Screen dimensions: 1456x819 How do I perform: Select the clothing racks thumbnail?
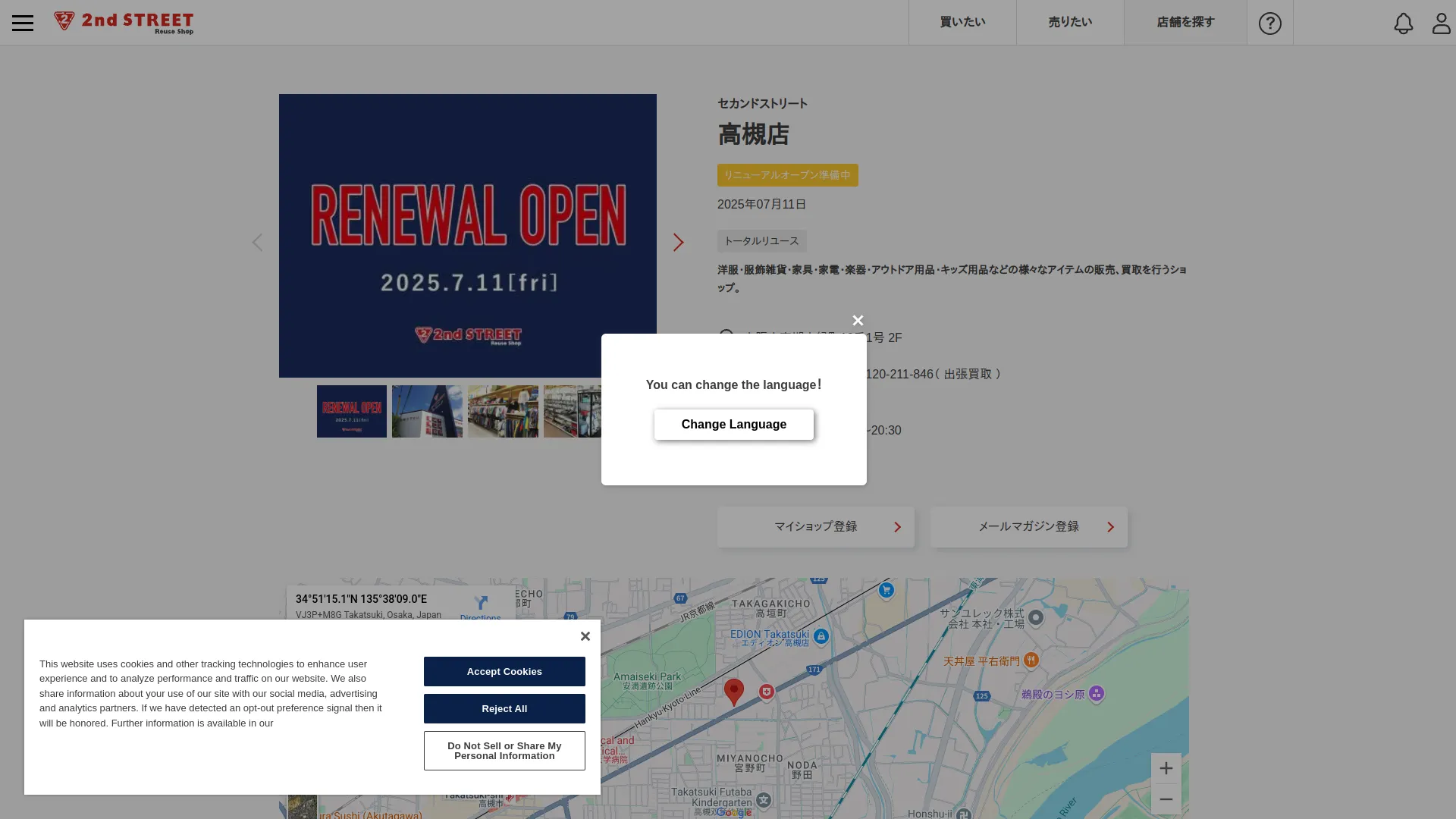pos(503,411)
